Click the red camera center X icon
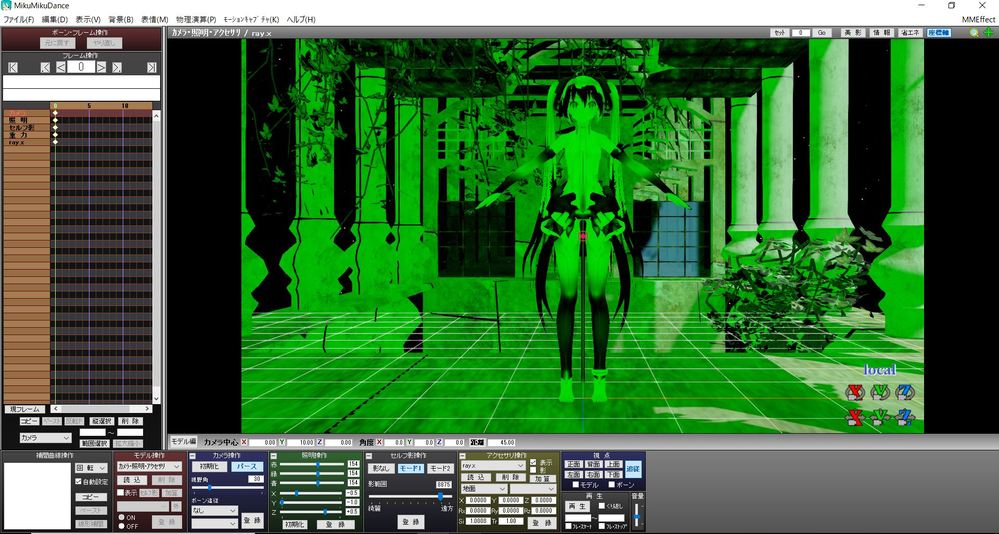 (x=244, y=442)
